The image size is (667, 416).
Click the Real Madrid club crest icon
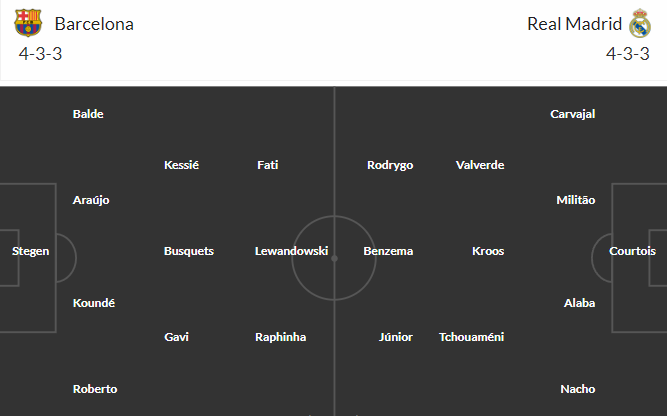[640, 23]
